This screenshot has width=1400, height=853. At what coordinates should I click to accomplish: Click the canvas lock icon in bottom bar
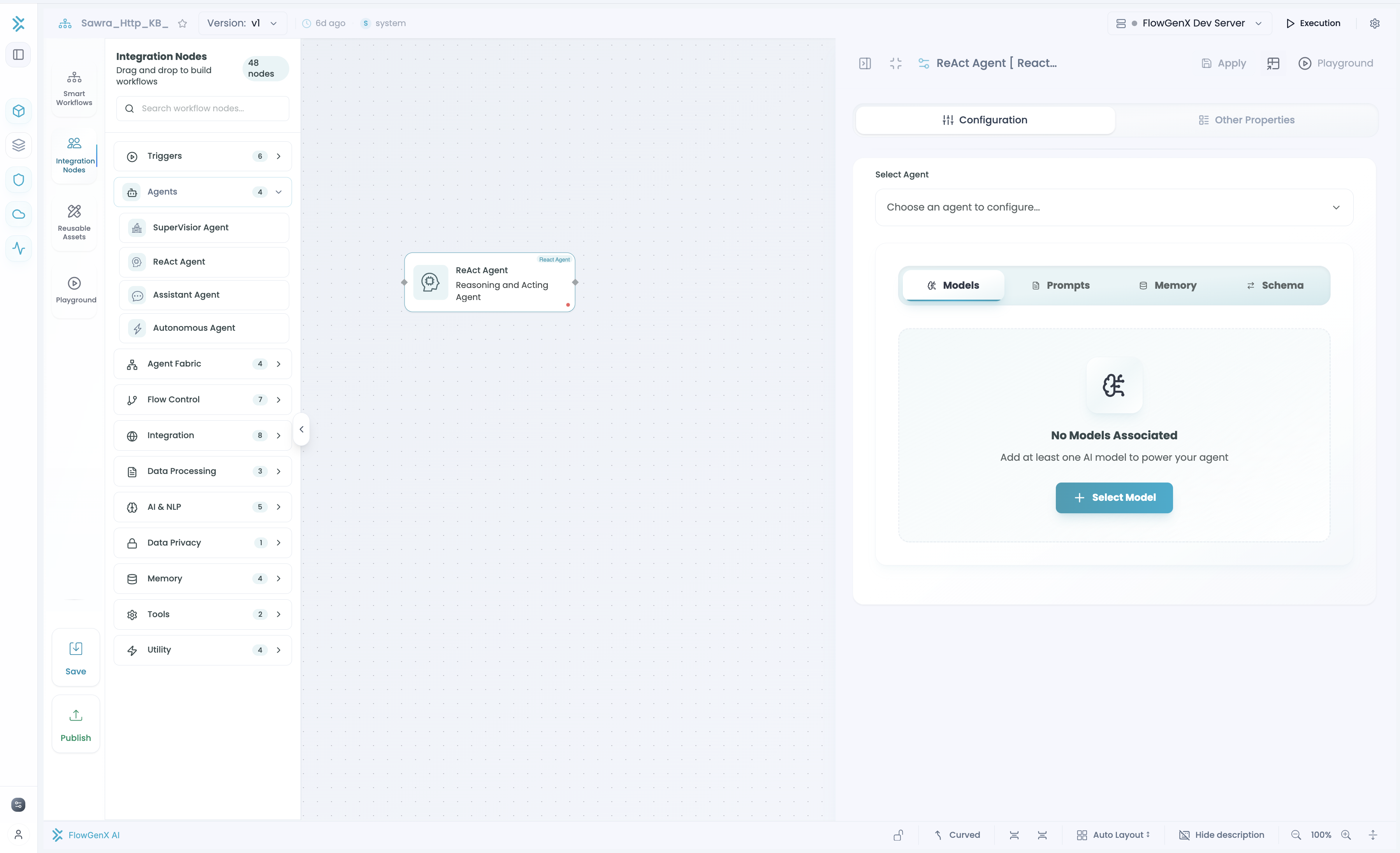point(898,835)
